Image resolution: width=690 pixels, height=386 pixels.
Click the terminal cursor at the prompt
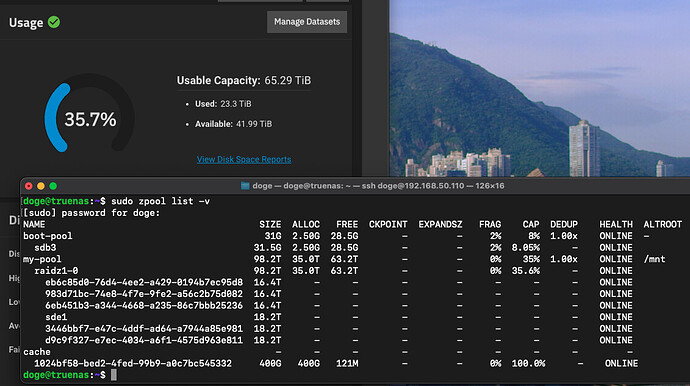(114, 375)
